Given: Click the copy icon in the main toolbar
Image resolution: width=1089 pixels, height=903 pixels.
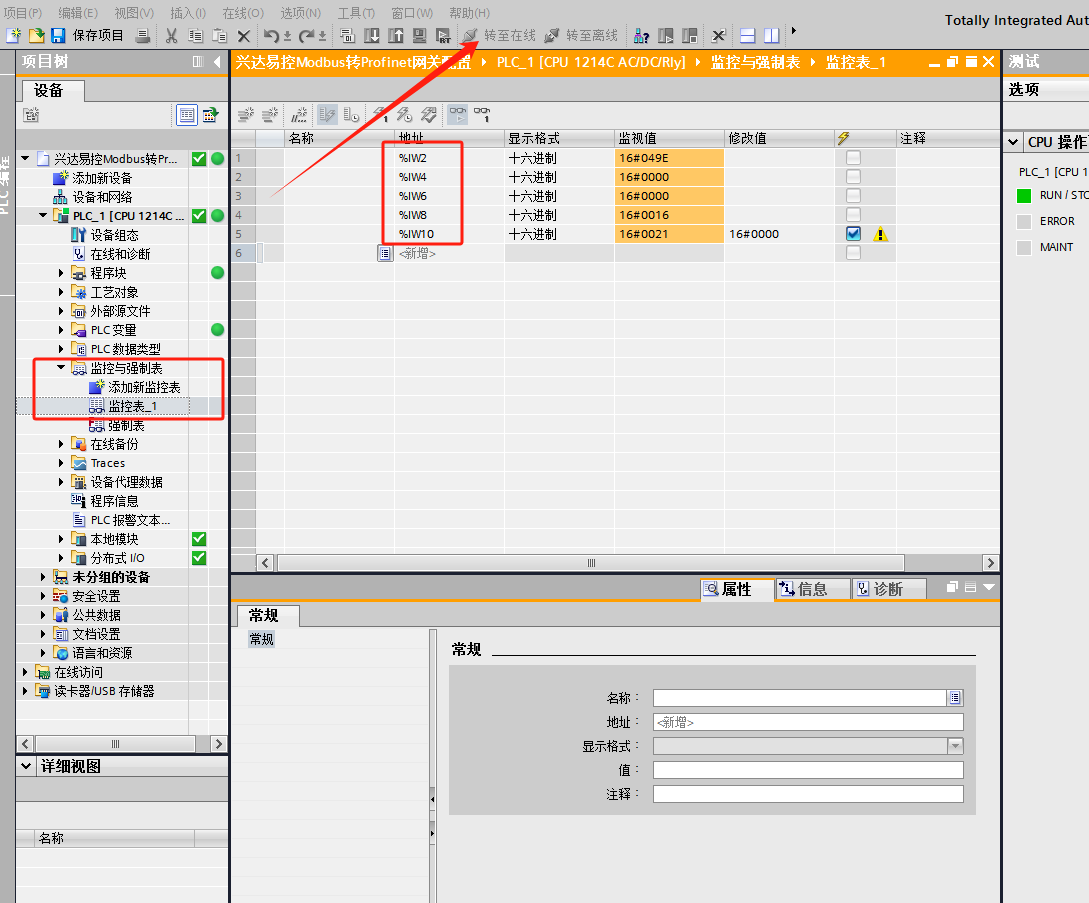Looking at the screenshot, I should coord(195,35).
